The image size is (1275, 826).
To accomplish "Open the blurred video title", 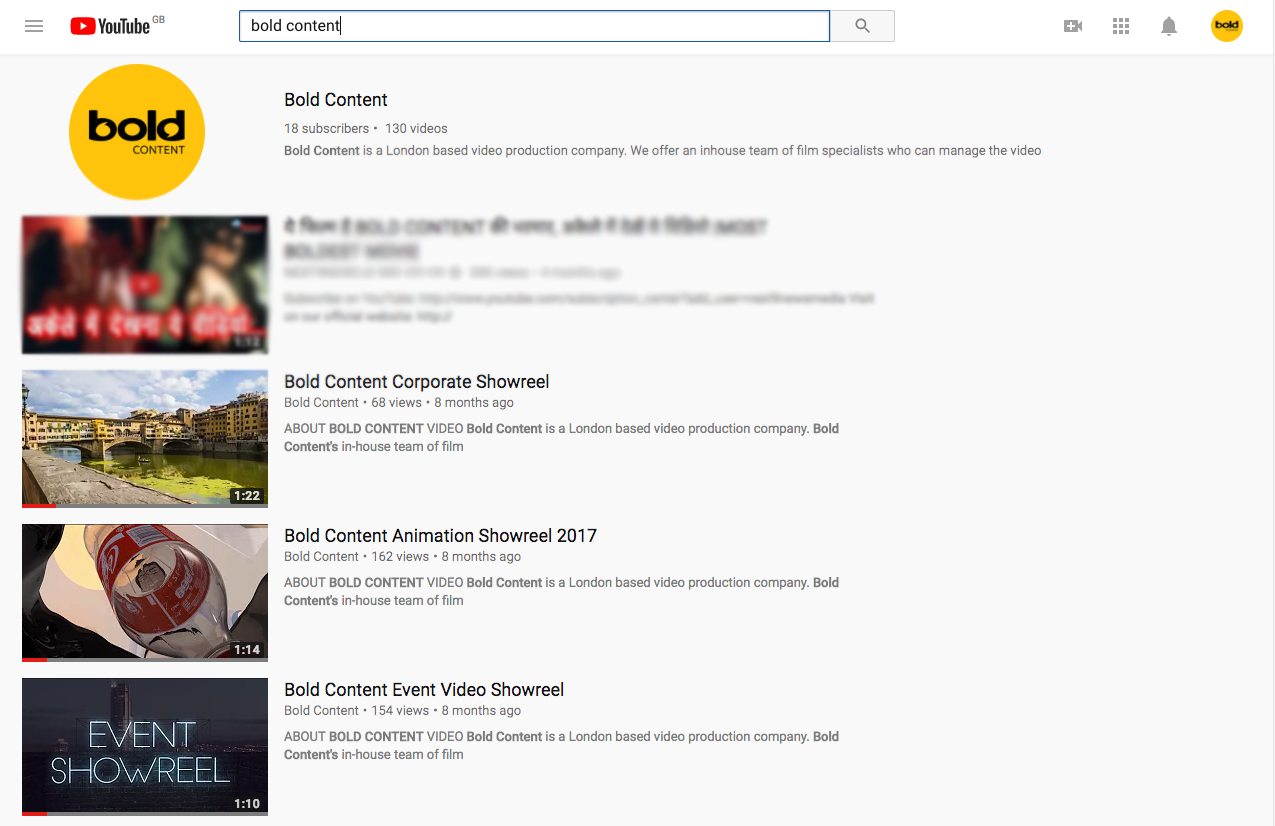I will point(525,238).
